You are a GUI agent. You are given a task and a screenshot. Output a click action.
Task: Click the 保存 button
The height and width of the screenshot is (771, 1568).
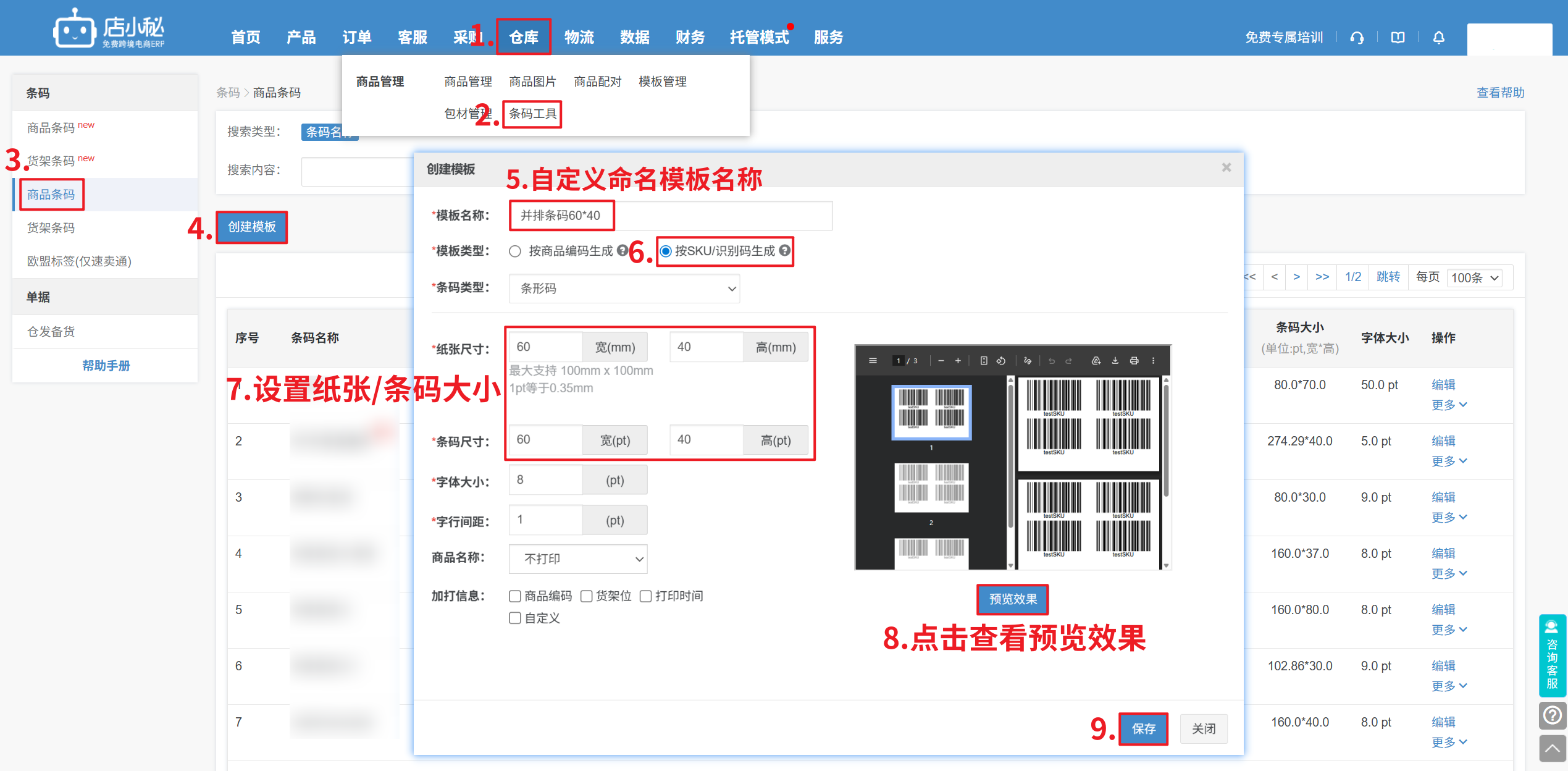pos(1143,729)
